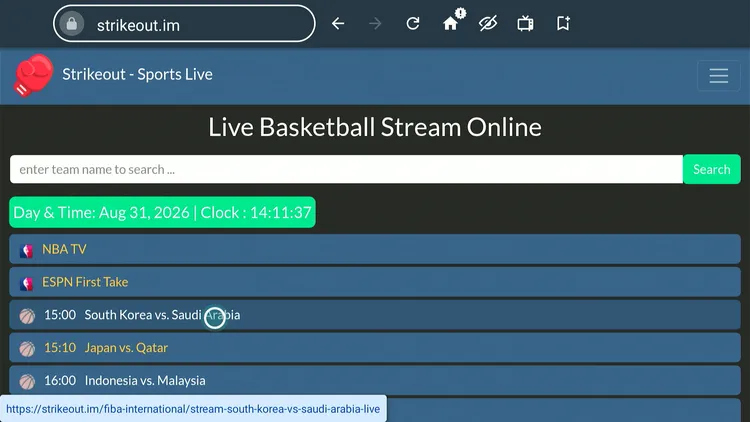The height and width of the screenshot is (422, 750).
Task: Open South Korea vs. Saudi Arabia stream
Action: tap(375, 315)
